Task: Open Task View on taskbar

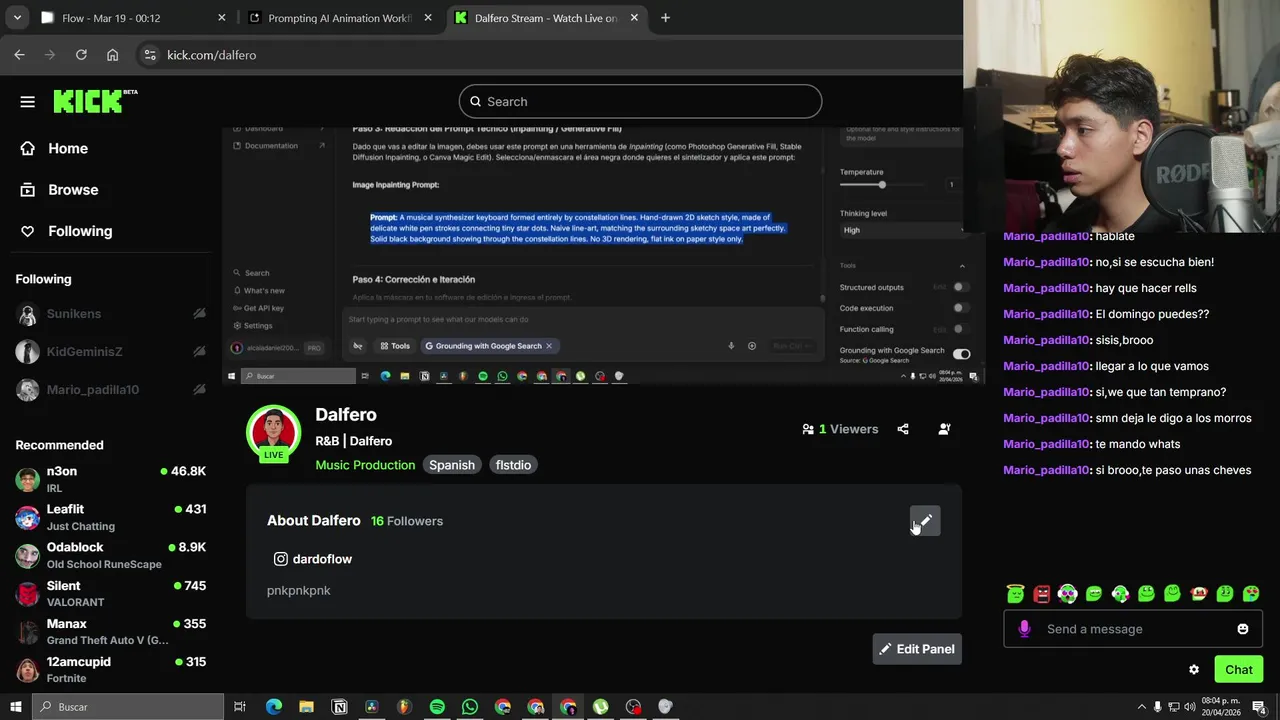Action: 240,707
